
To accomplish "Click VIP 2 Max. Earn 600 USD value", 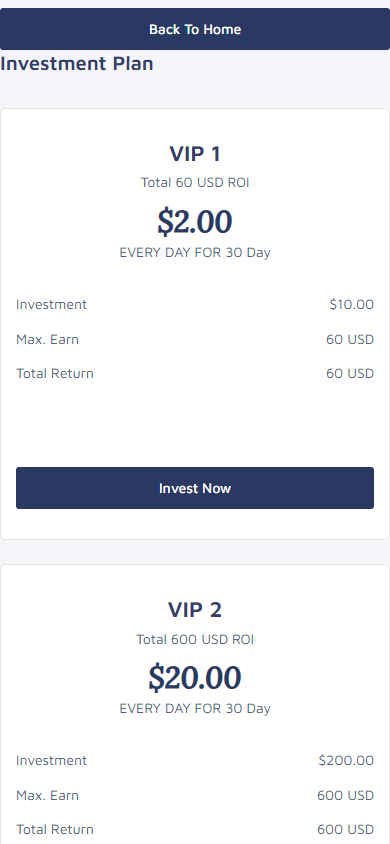I will point(345,796).
